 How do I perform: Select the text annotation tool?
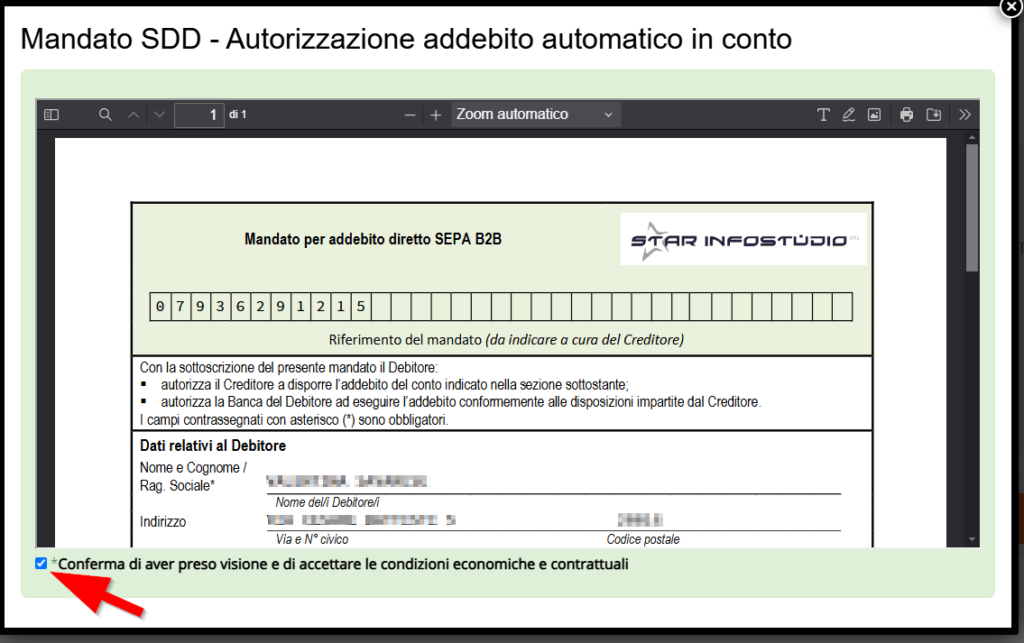click(x=823, y=115)
